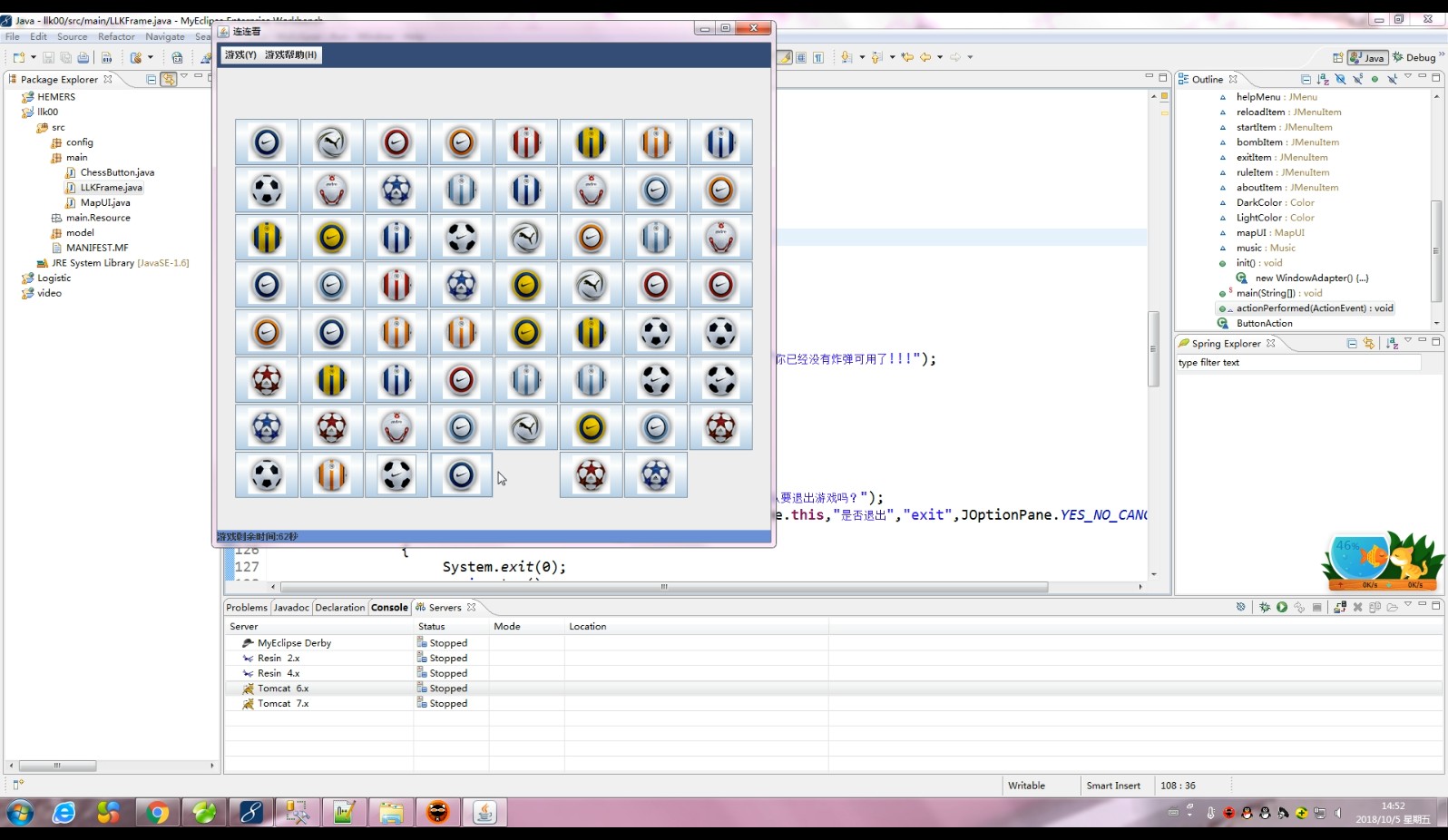Screen dimensions: 1448x840
Task: Select bombItem in Outline
Action: pyautogui.click(x=1279, y=142)
